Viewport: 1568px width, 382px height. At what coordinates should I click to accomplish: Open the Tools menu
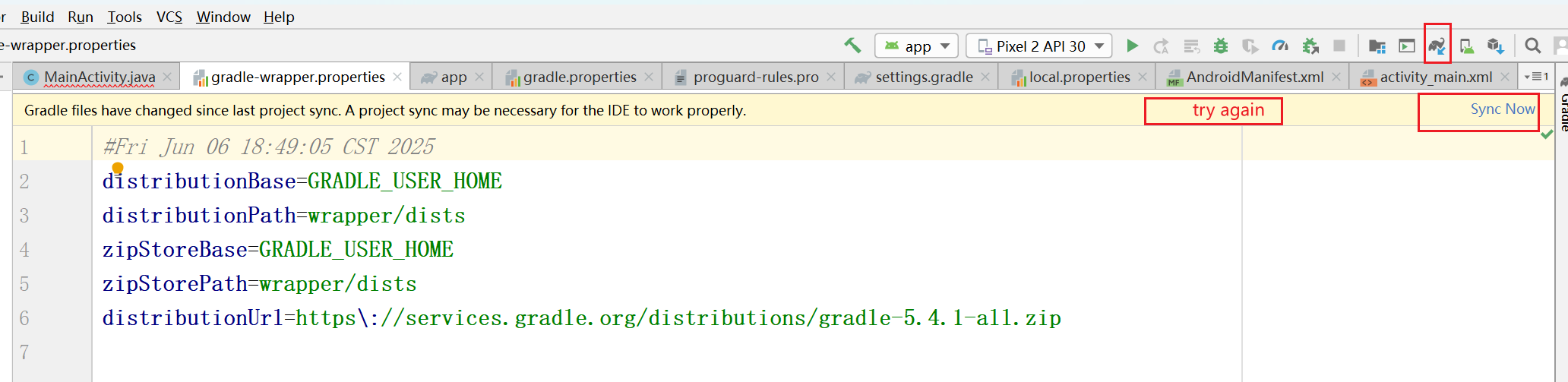click(125, 17)
